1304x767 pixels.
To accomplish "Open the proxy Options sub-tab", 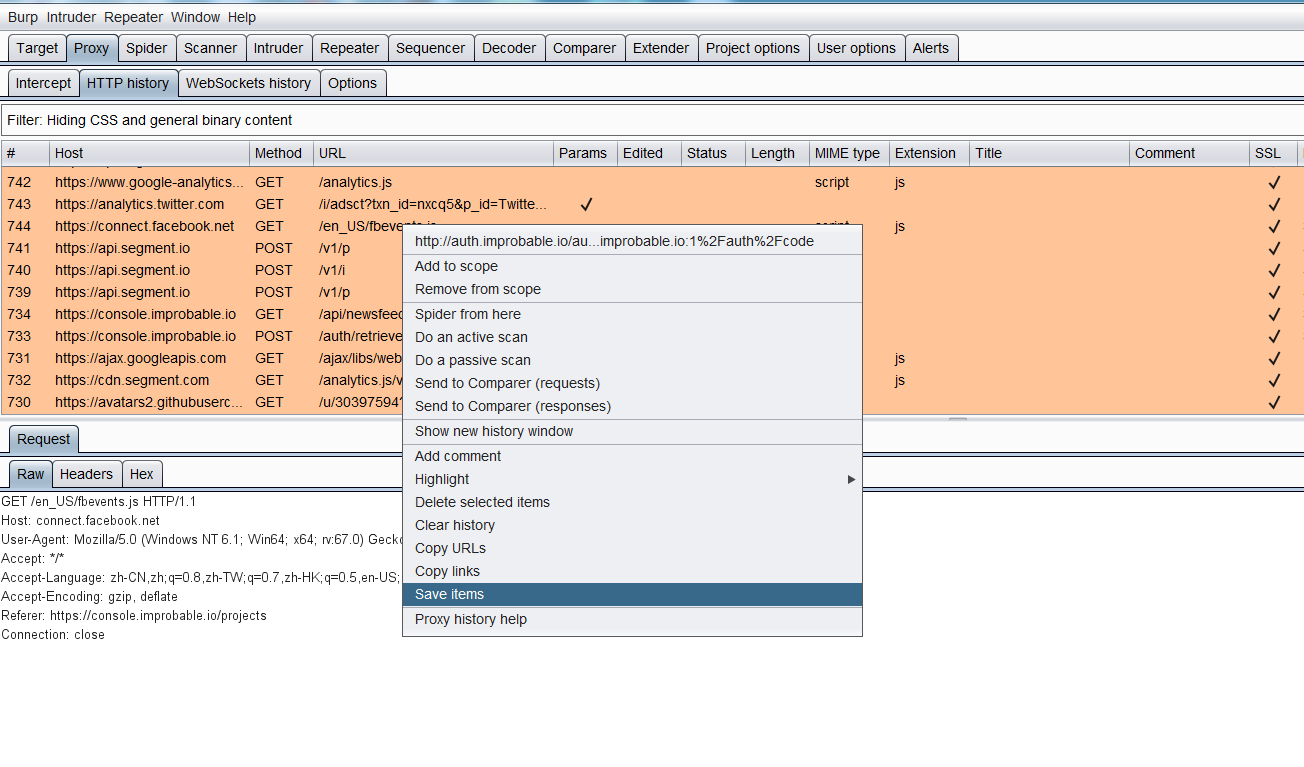I will pos(352,83).
